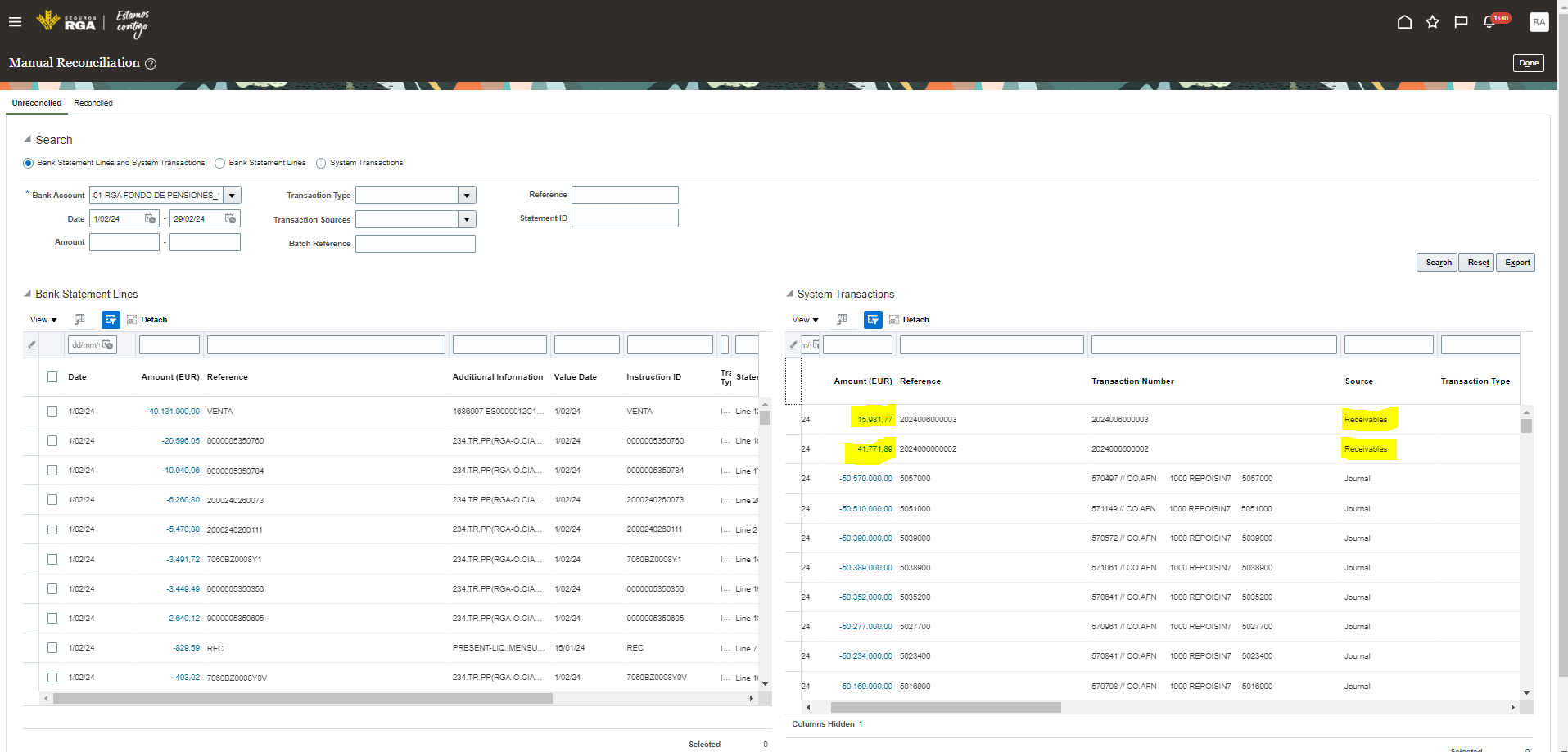This screenshot has height=752, width=1568.
Task: Click the Search button
Action: (x=1437, y=263)
